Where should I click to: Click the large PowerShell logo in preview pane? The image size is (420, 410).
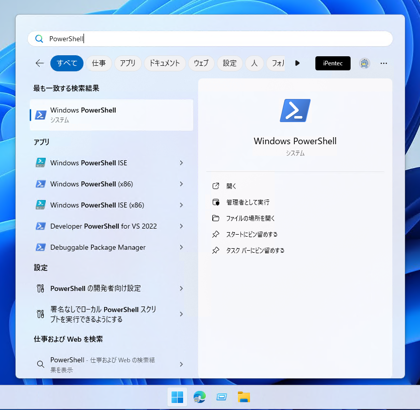295,110
